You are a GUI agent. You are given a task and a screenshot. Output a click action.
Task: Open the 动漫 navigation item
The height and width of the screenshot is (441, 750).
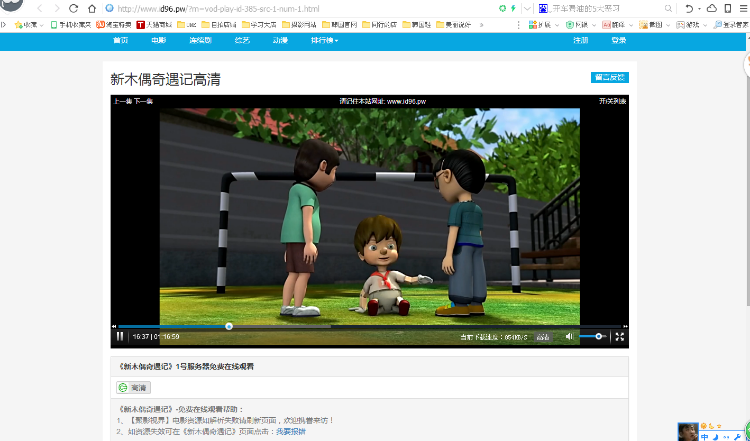pyautogui.click(x=280, y=41)
